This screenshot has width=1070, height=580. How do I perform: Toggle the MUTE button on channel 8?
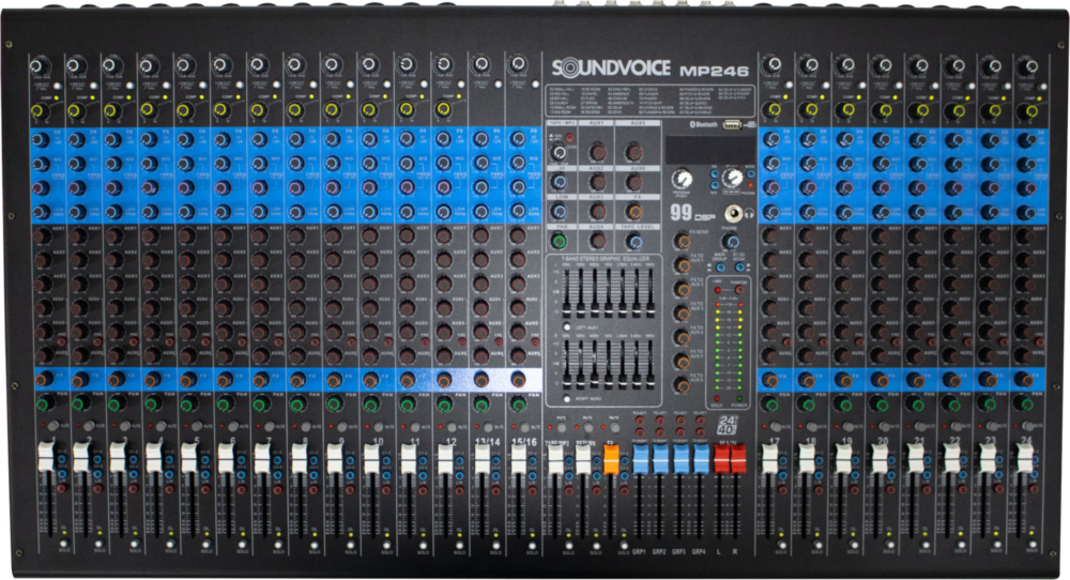coord(307,426)
